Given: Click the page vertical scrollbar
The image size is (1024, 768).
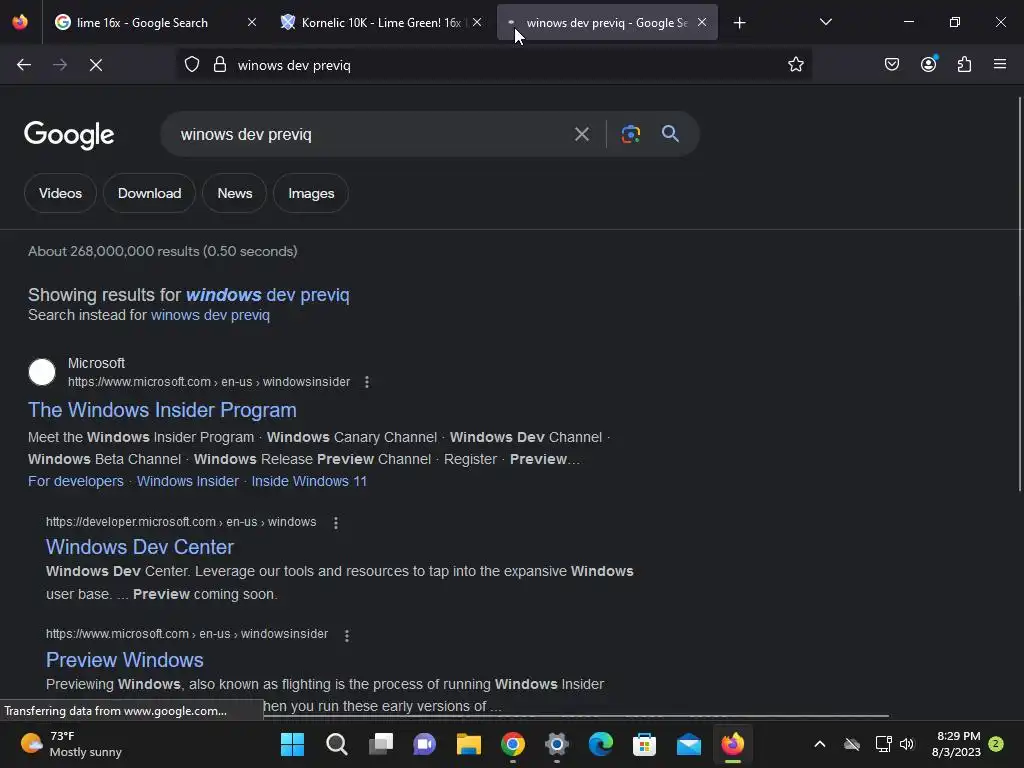Looking at the screenshot, I should [1020, 294].
